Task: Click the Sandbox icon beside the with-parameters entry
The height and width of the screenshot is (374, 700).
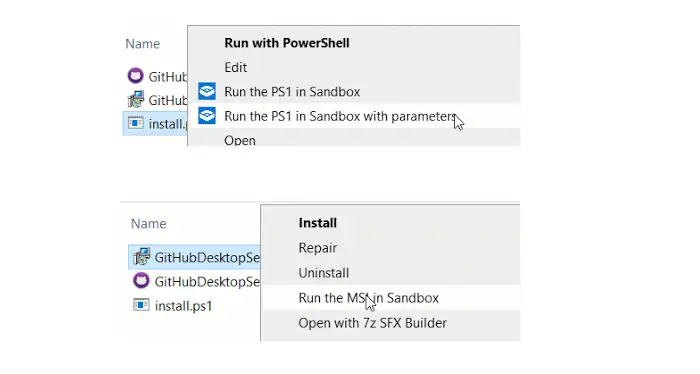Action: coord(207,116)
